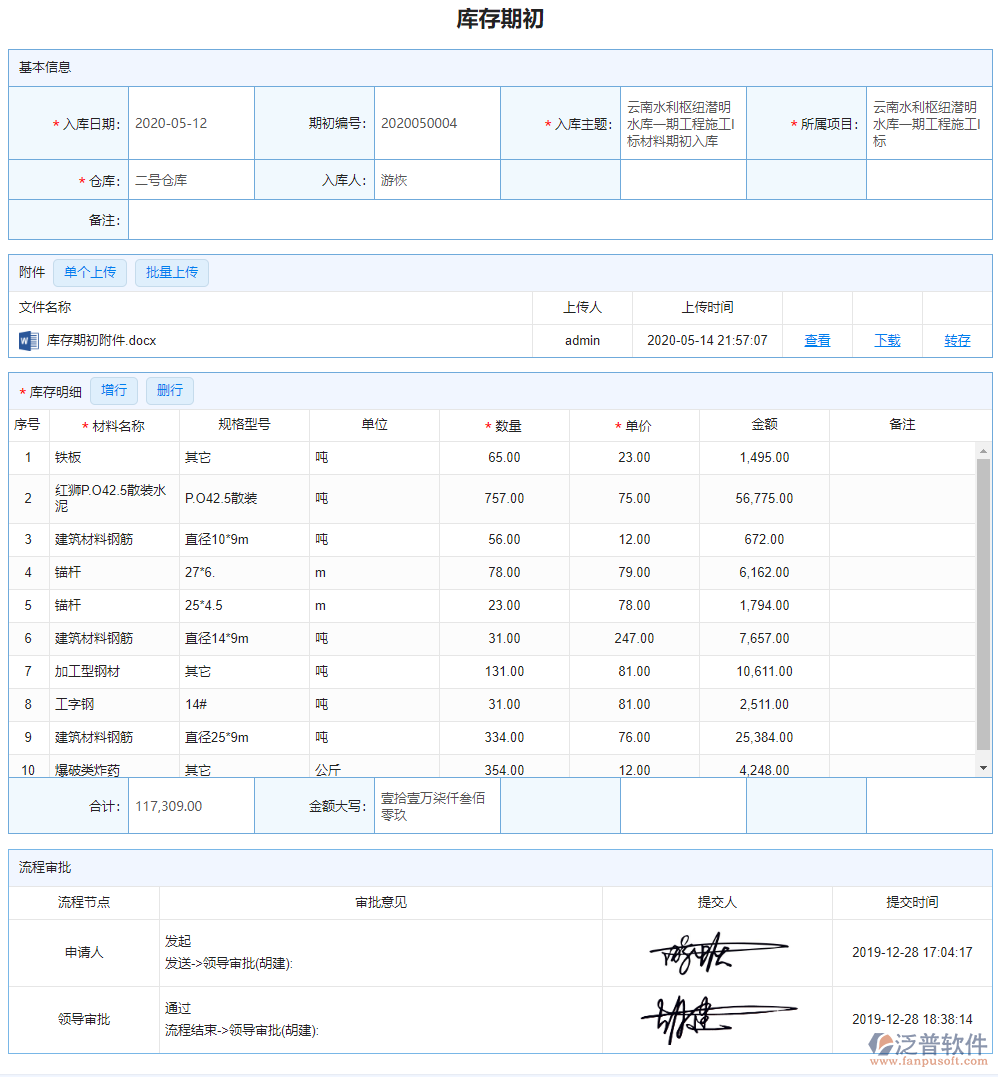Click the 仓库 field showing 二号仓库
The image size is (998, 1077).
190,180
